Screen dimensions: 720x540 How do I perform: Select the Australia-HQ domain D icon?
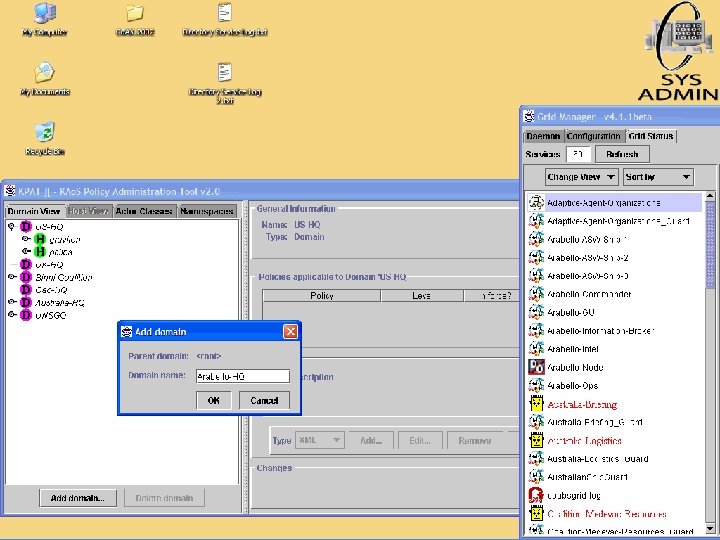(x=26, y=302)
